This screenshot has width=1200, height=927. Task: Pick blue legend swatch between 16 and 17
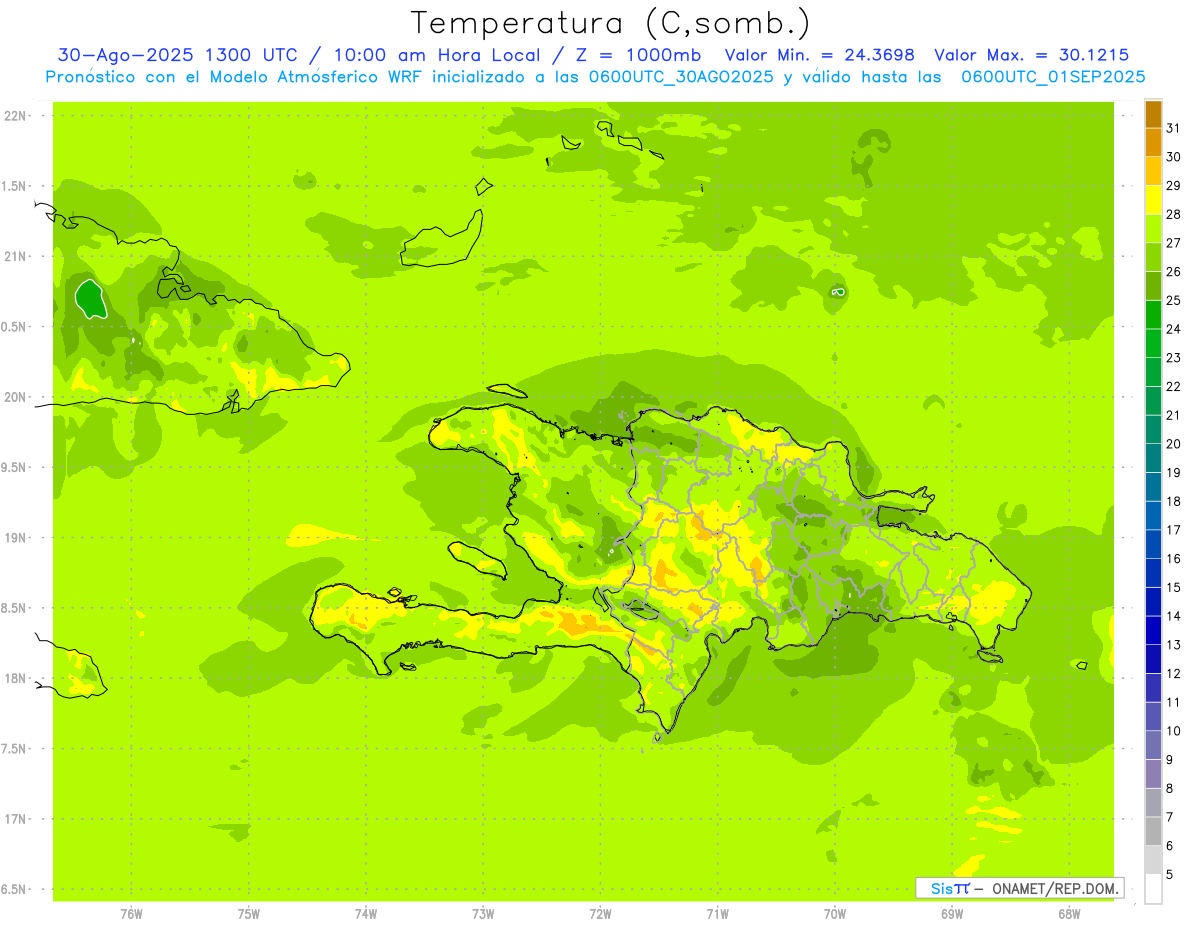coord(1153,545)
